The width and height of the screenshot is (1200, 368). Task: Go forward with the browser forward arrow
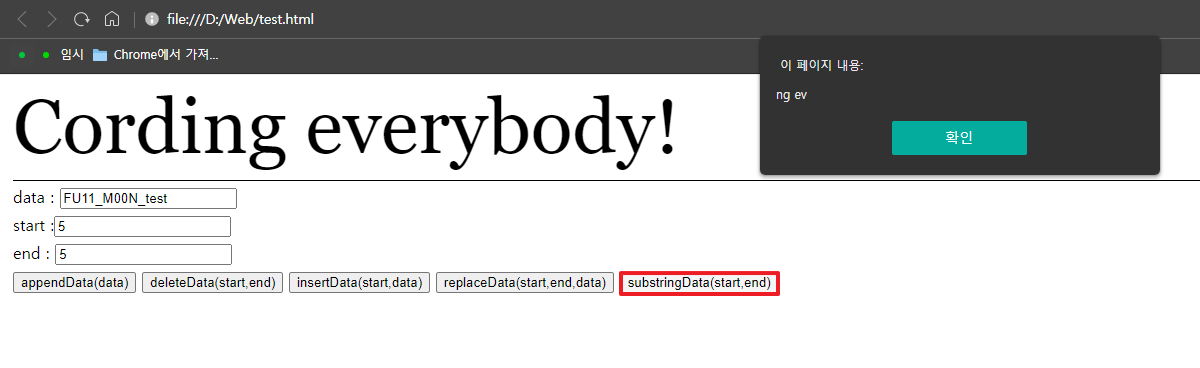(52, 19)
